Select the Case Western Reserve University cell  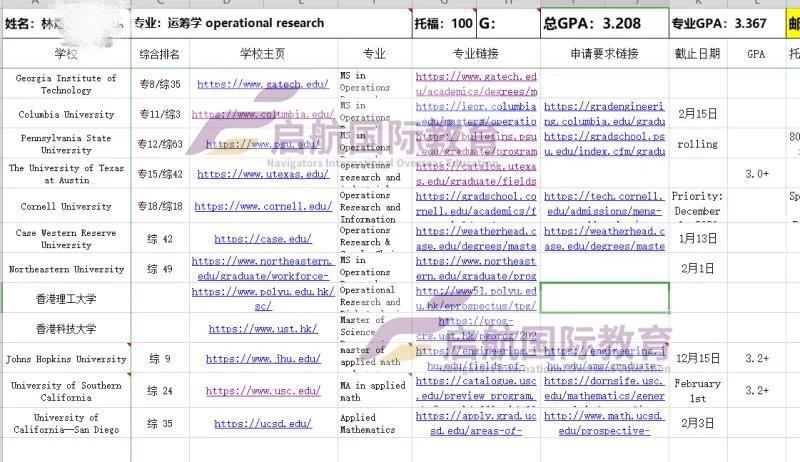66,239
